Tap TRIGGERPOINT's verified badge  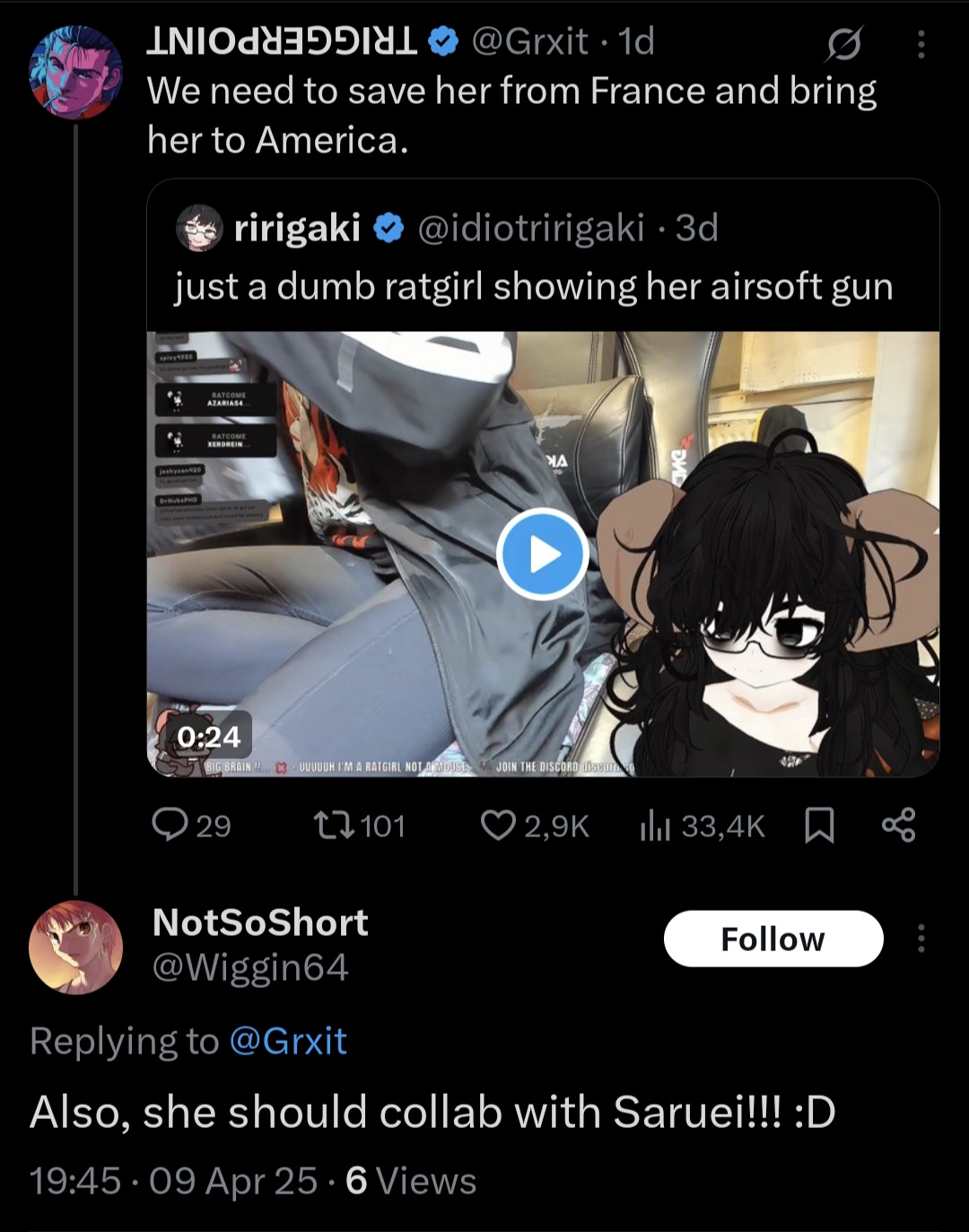pyautogui.click(x=443, y=41)
